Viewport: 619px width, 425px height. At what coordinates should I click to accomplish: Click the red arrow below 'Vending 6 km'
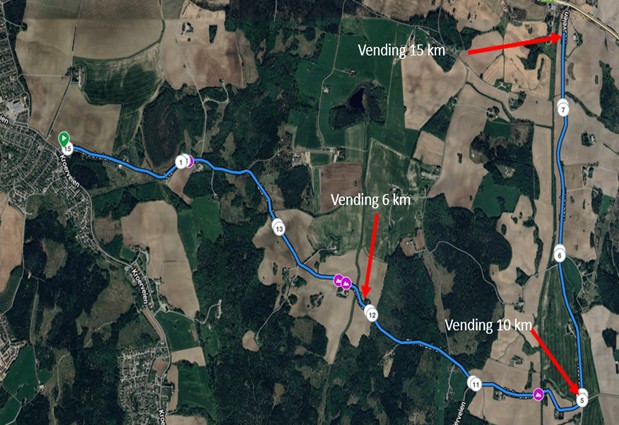point(370,255)
